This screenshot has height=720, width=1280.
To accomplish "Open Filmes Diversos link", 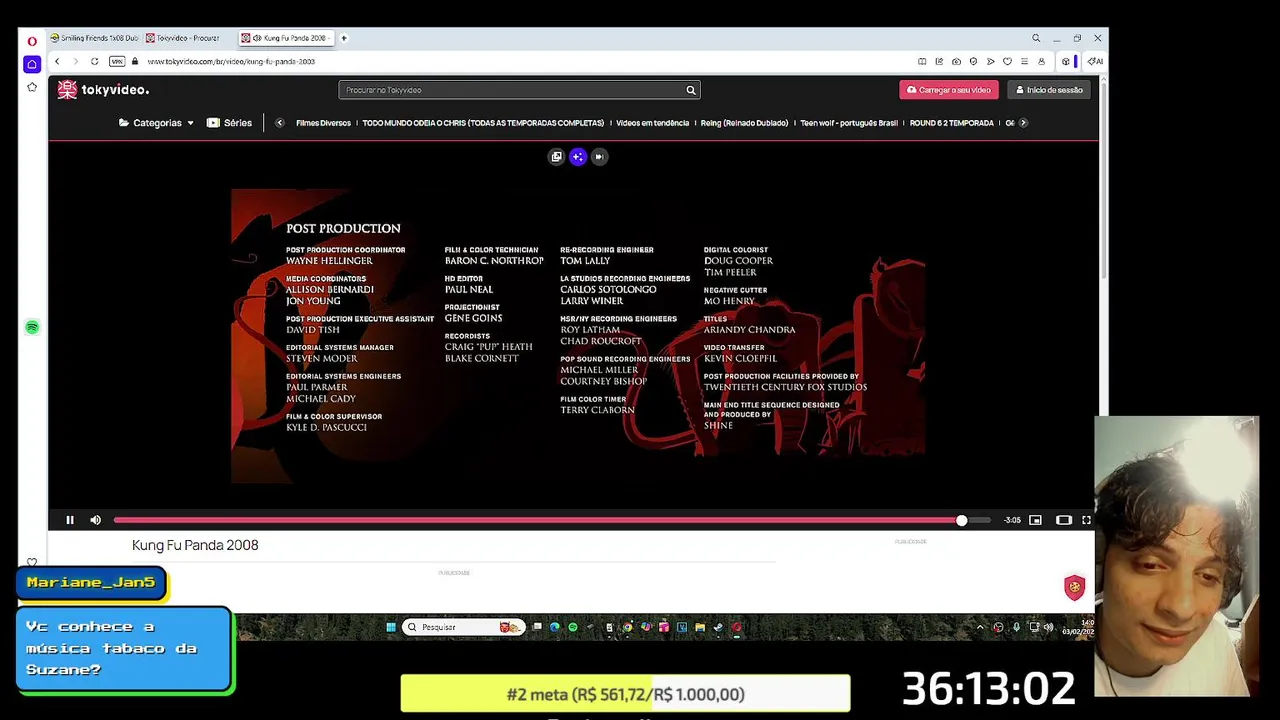I will [x=323, y=123].
